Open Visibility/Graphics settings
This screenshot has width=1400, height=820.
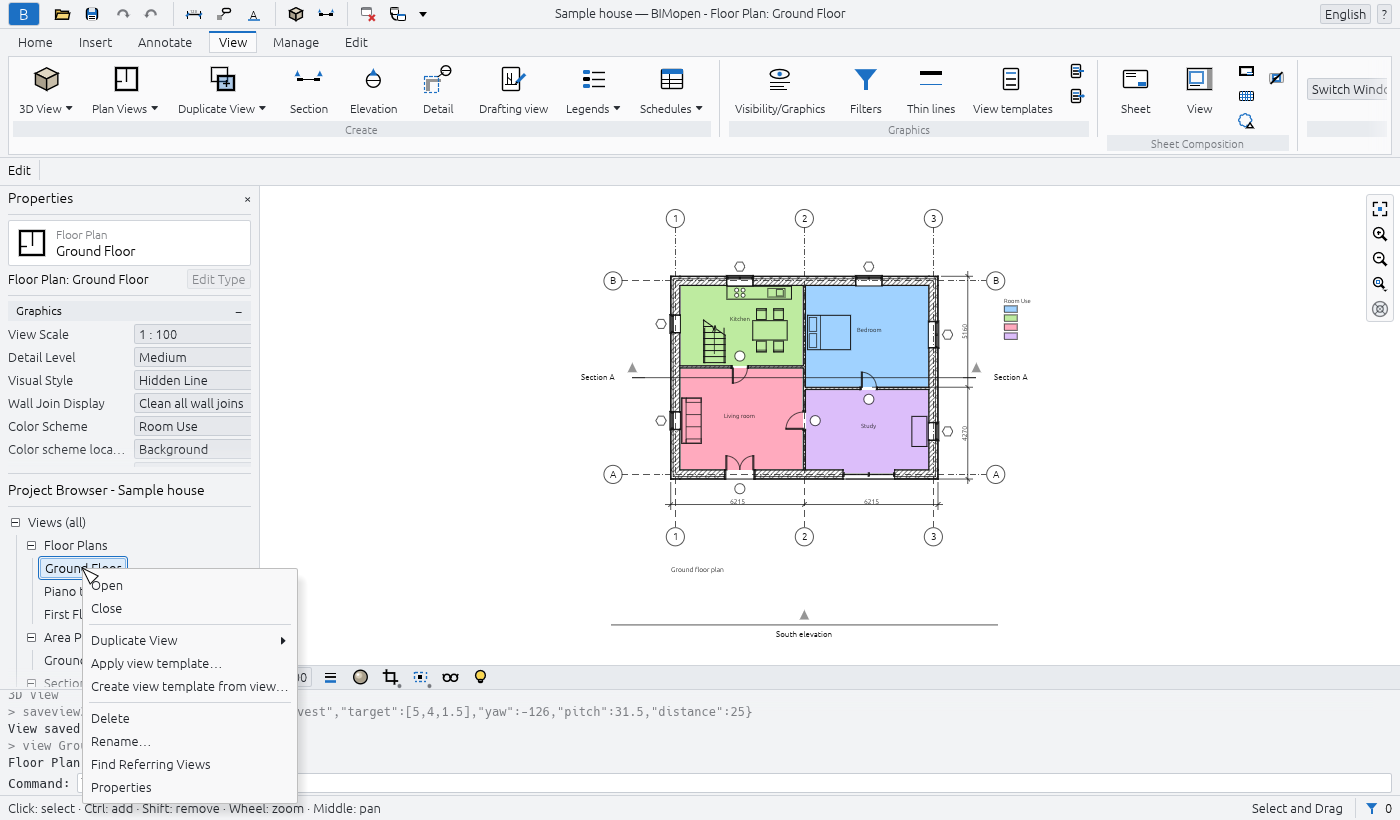780,91
